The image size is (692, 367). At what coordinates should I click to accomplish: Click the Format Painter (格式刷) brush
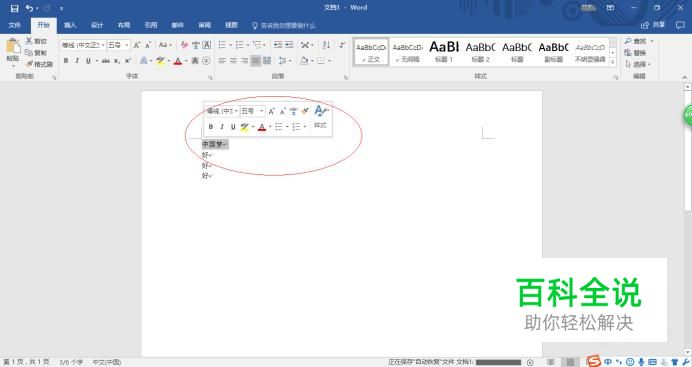click(x=29, y=64)
